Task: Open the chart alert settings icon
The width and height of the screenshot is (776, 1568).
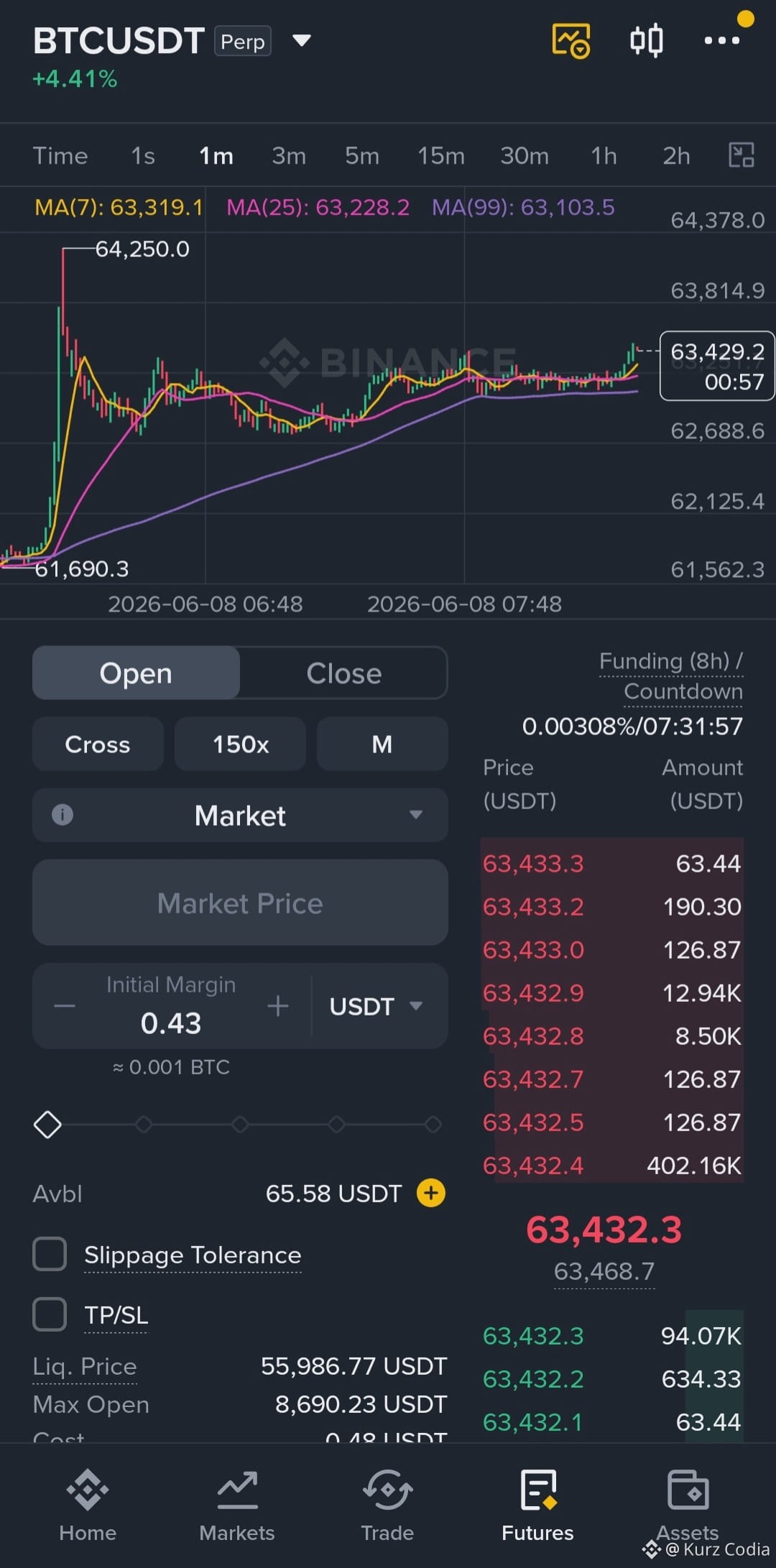Action: pyautogui.click(x=571, y=40)
